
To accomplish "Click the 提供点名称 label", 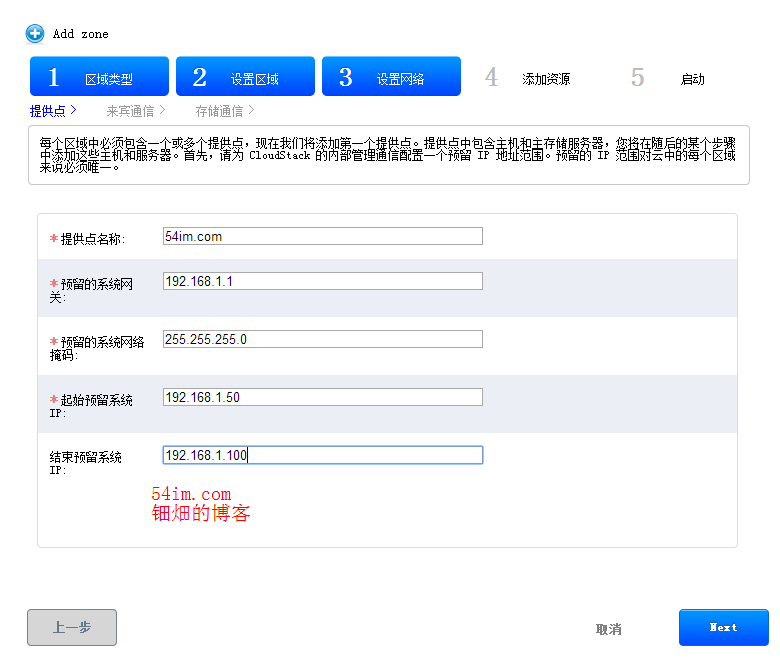I will (x=88, y=239).
